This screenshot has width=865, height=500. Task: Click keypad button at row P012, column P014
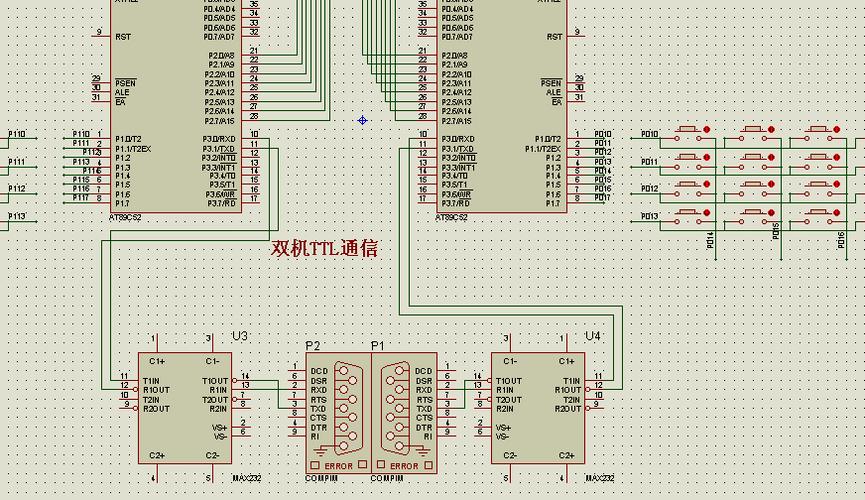click(x=687, y=189)
